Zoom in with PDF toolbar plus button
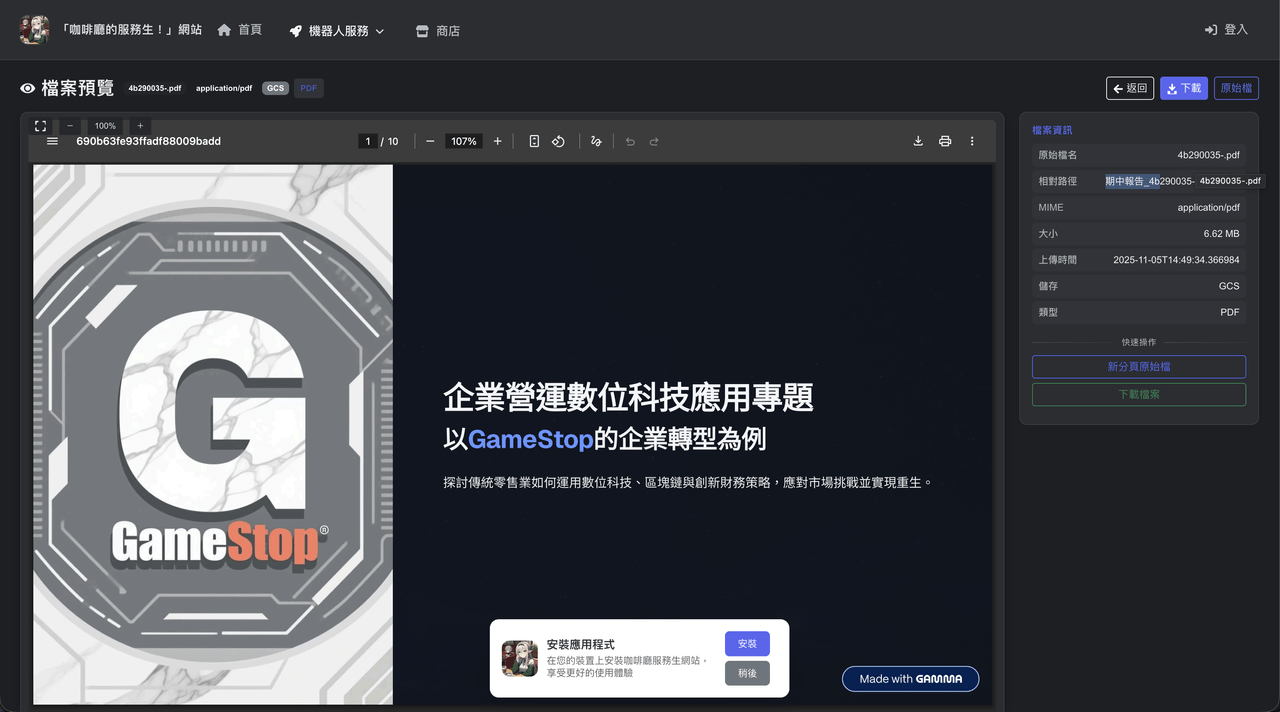The image size is (1280, 712). click(x=498, y=141)
